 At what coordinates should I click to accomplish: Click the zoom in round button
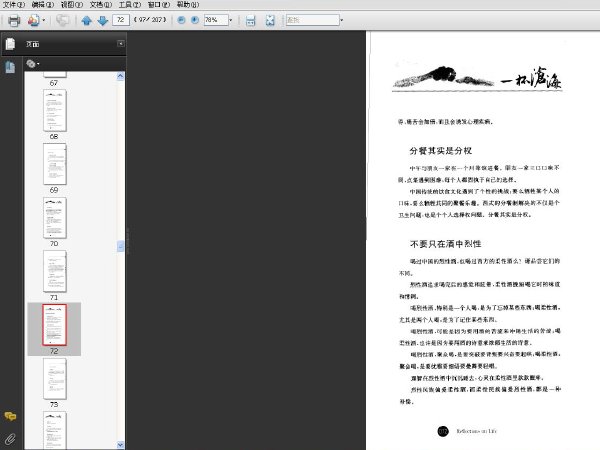point(195,20)
